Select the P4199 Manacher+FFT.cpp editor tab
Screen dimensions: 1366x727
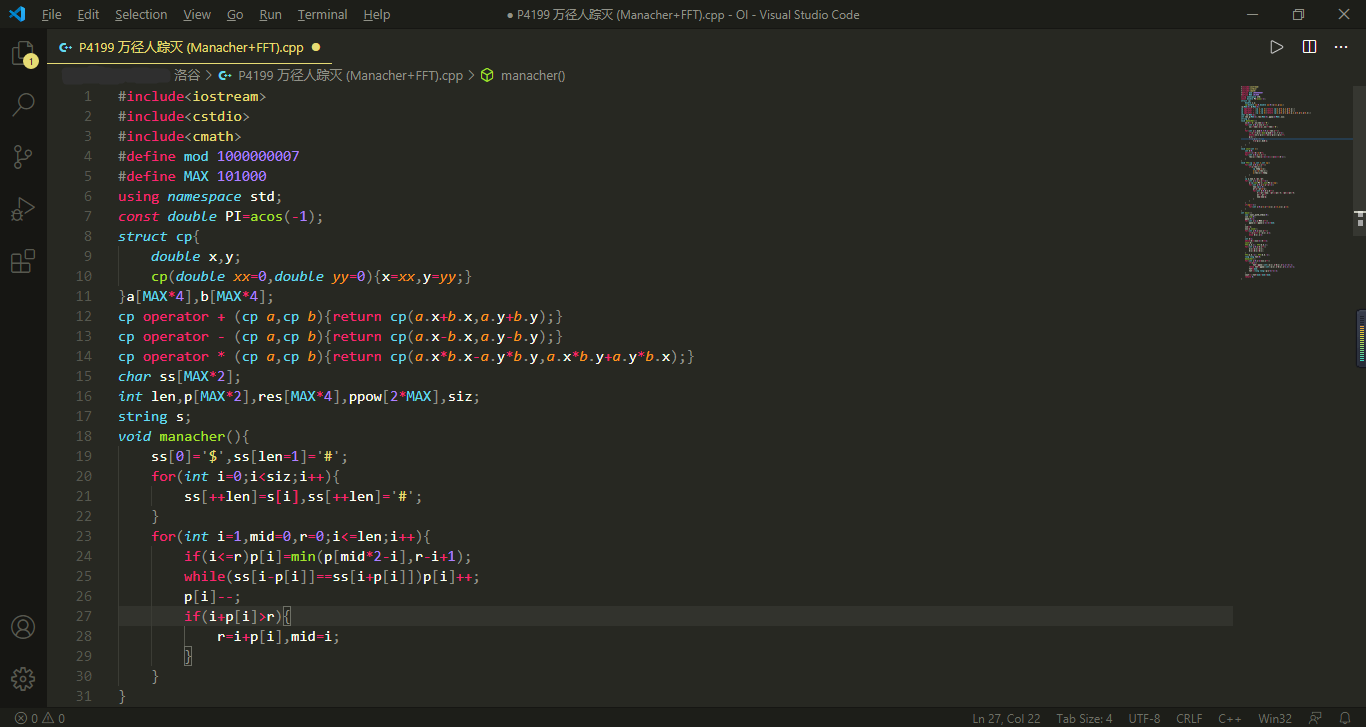tap(190, 47)
